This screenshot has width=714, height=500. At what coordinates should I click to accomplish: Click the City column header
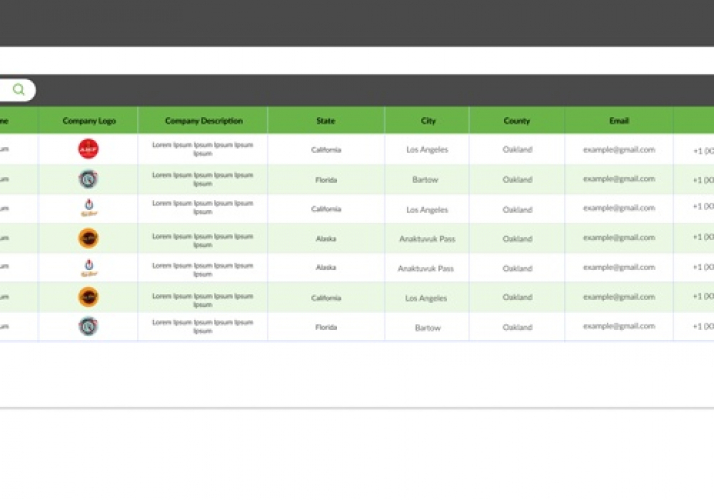(428, 121)
